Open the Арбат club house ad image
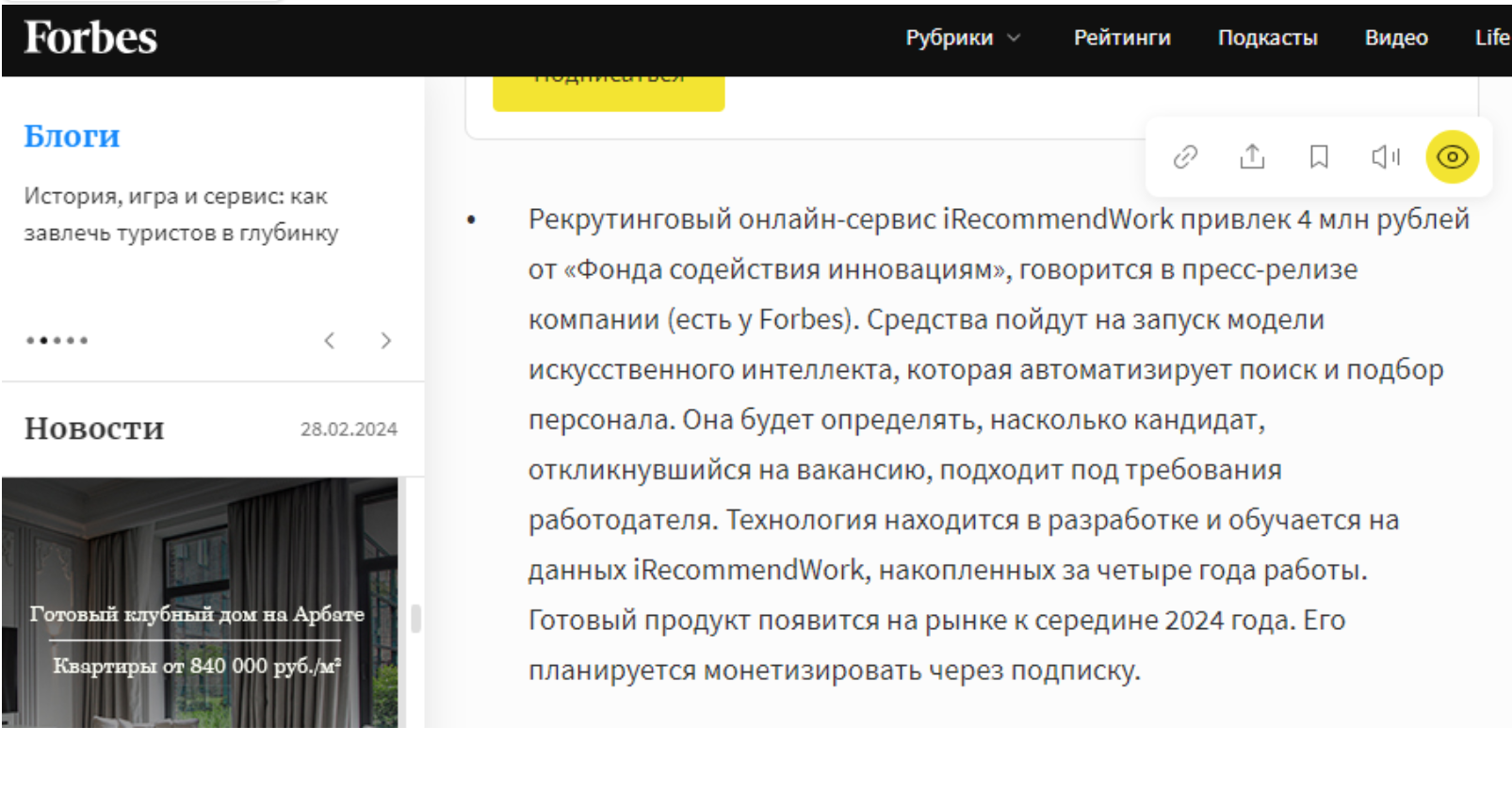This screenshot has width=1512, height=808. coord(200,603)
